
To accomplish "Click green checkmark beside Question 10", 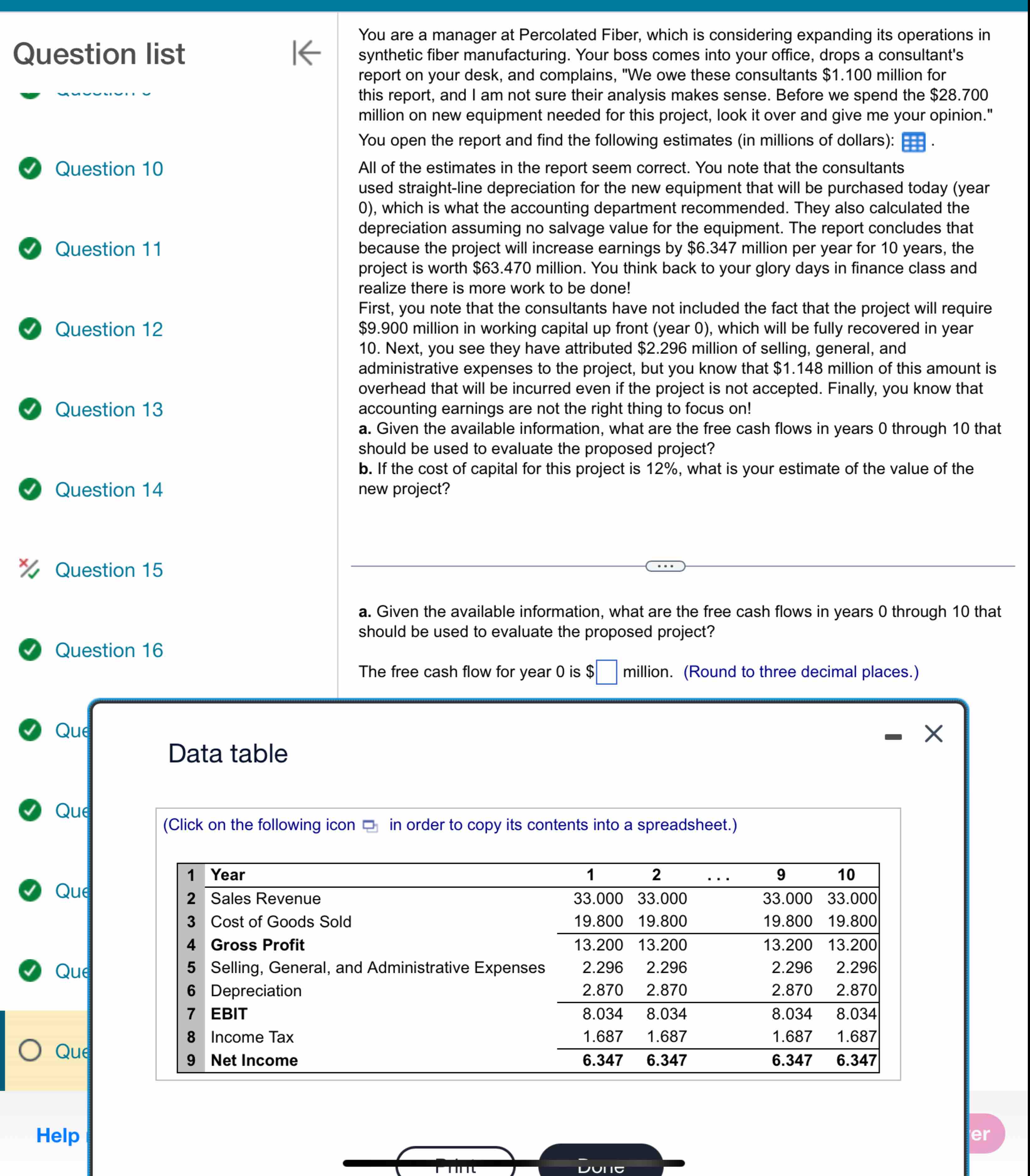I will click(30, 168).
